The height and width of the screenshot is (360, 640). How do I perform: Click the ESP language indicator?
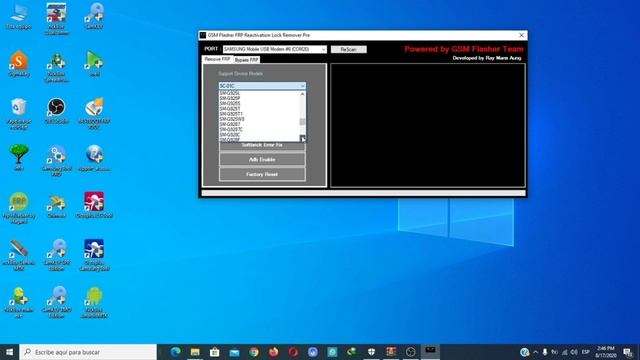586,352
